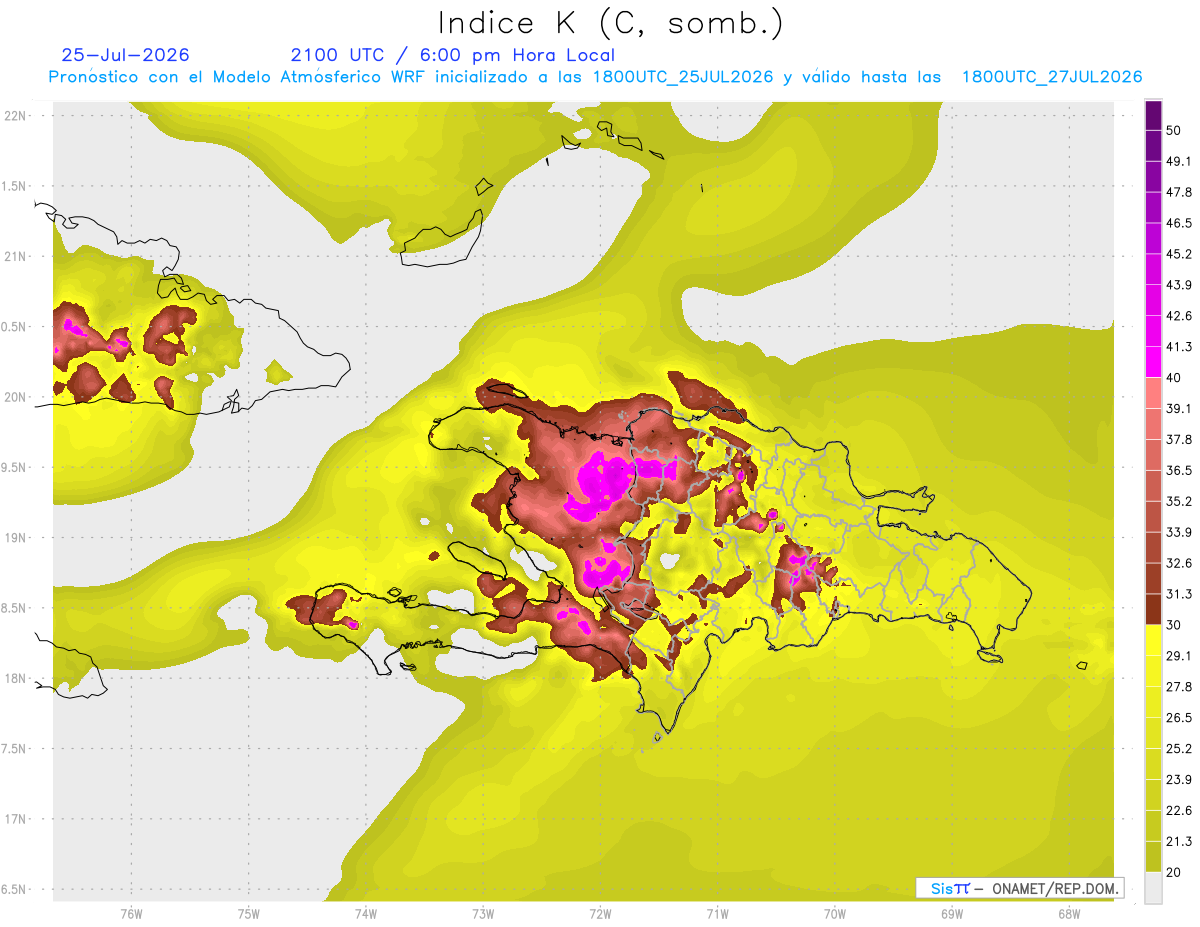This screenshot has height=927, width=1200.
Task: Click the "40" value on the color scale
Action: [x=1176, y=378]
